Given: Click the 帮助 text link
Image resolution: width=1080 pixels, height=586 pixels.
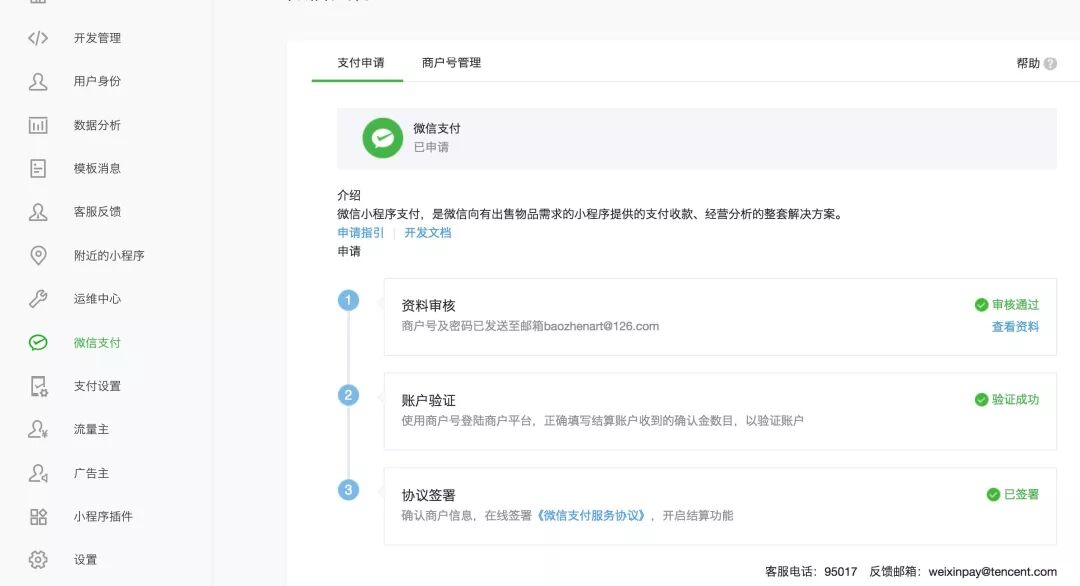Looking at the screenshot, I should click(x=1028, y=63).
